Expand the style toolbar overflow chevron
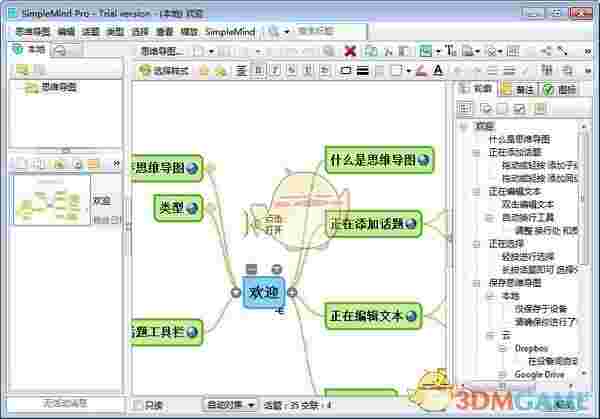The image size is (600, 419). (587, 70)
